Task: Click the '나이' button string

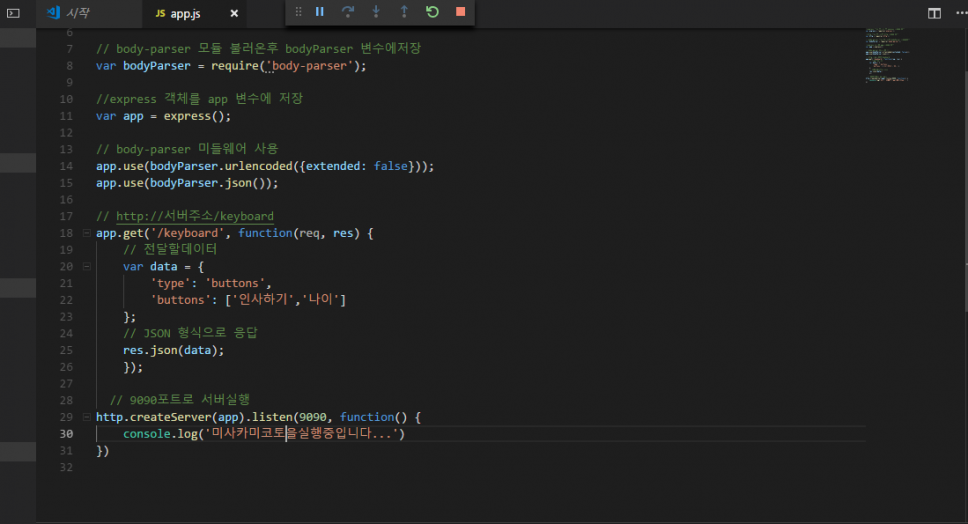Action: [x=321, y=299]
